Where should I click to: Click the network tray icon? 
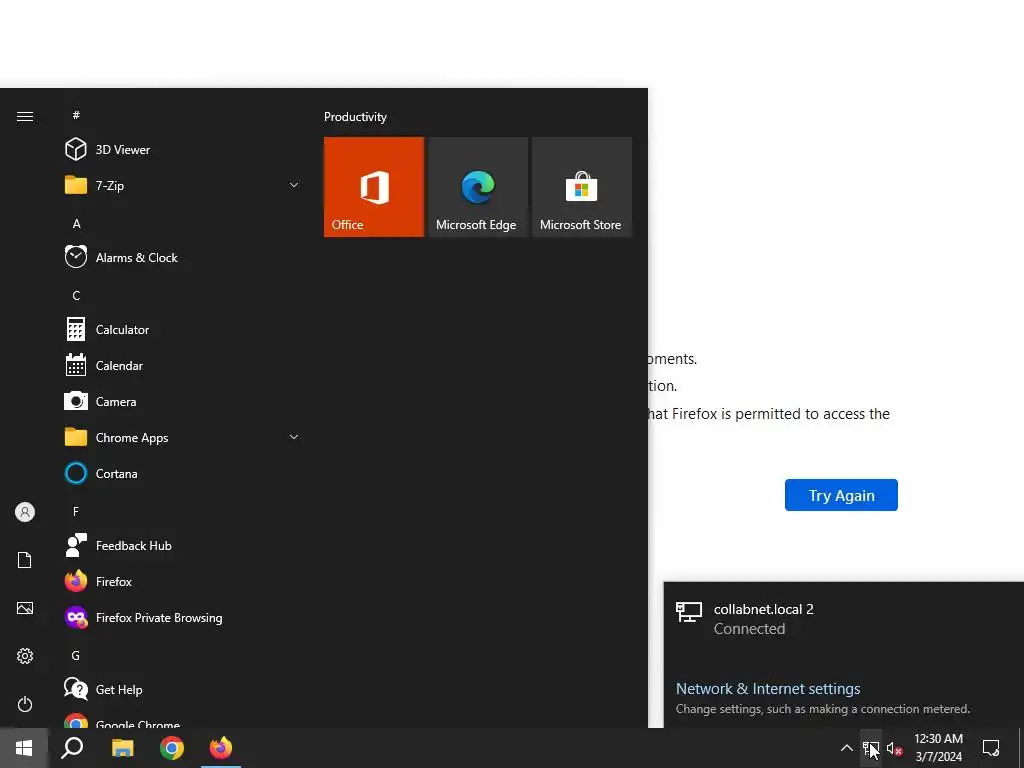[x=871, y=748]
